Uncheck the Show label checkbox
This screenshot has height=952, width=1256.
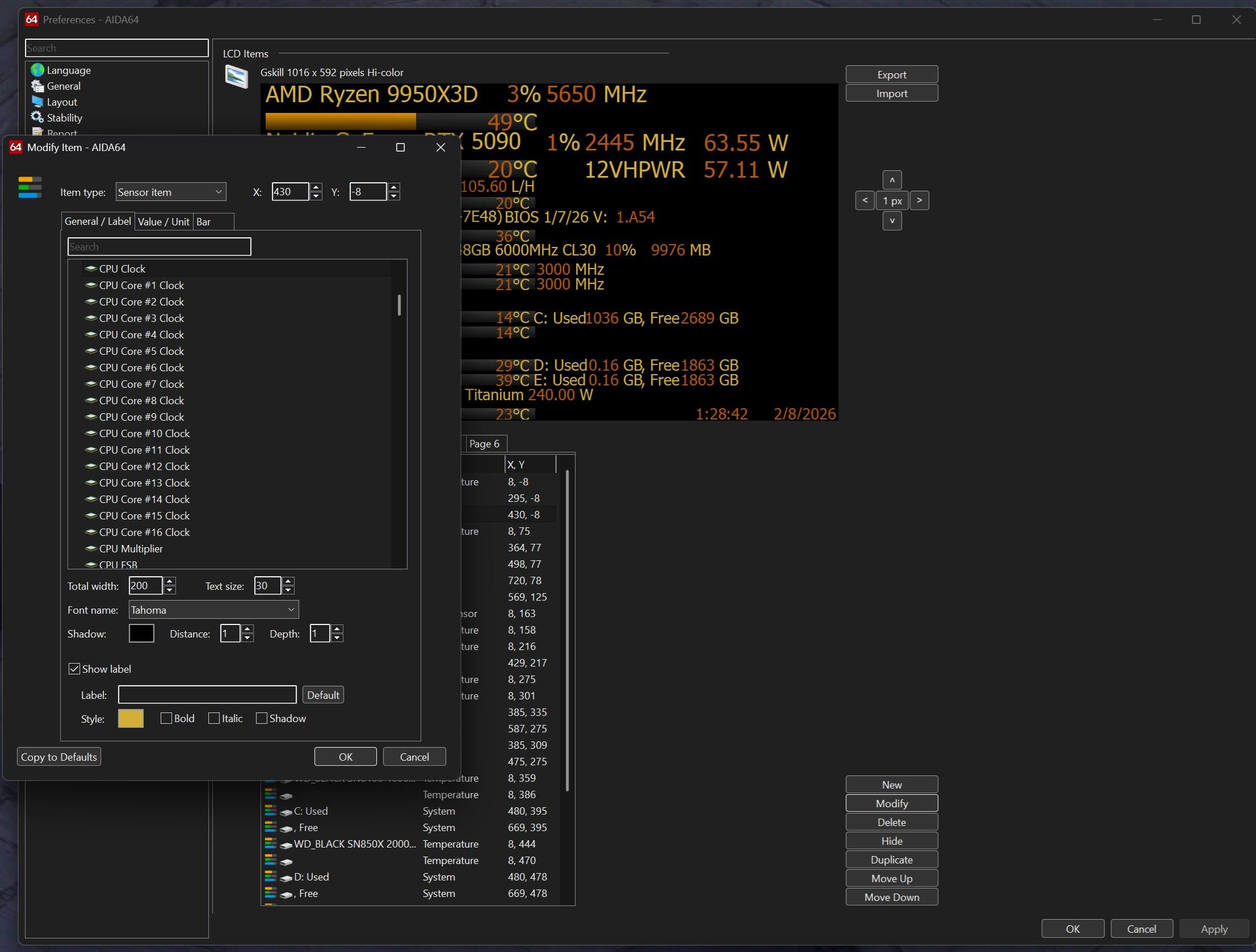point(74,669)
